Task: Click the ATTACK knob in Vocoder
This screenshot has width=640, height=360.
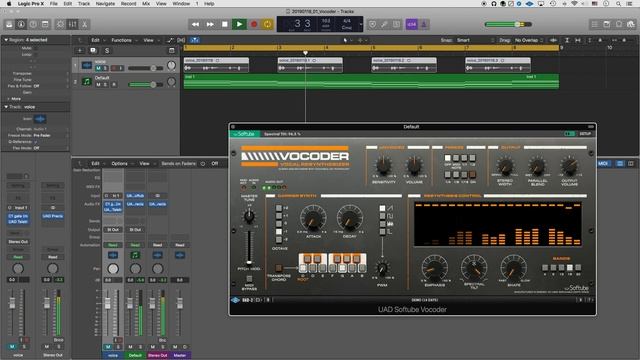Action: tap(313, 218)
